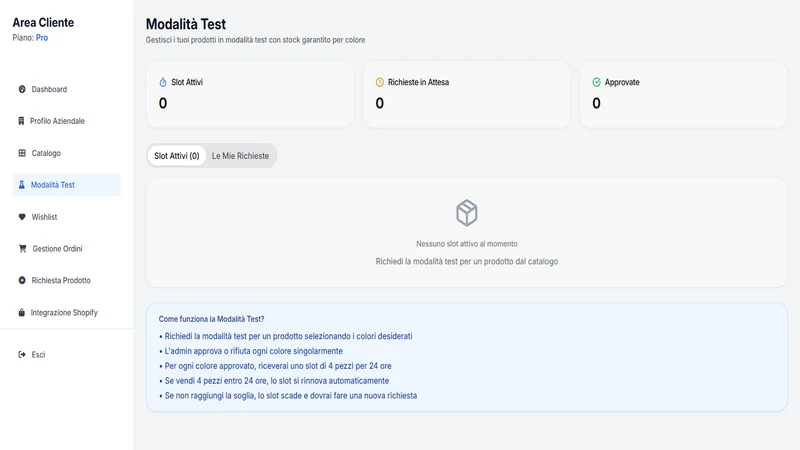
Task: Switch to the Slot Attivi (0) tab
Action: click(x=177, y=156)
